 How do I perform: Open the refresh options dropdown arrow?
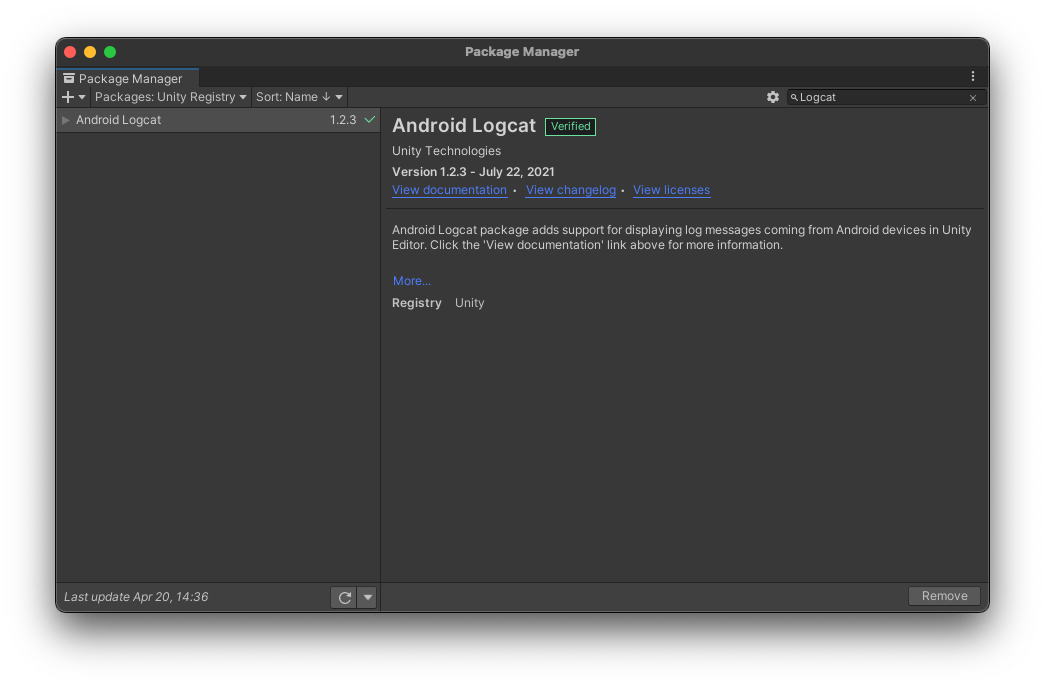pos(366,597)
